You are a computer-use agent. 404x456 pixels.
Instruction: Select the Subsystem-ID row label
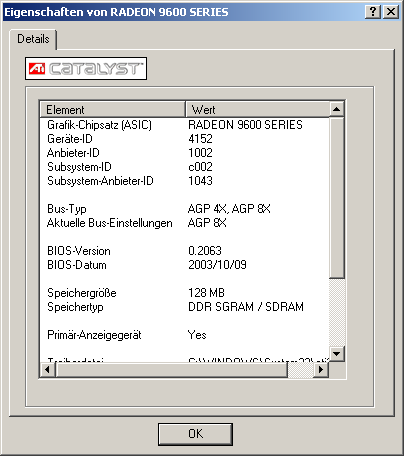79,167
